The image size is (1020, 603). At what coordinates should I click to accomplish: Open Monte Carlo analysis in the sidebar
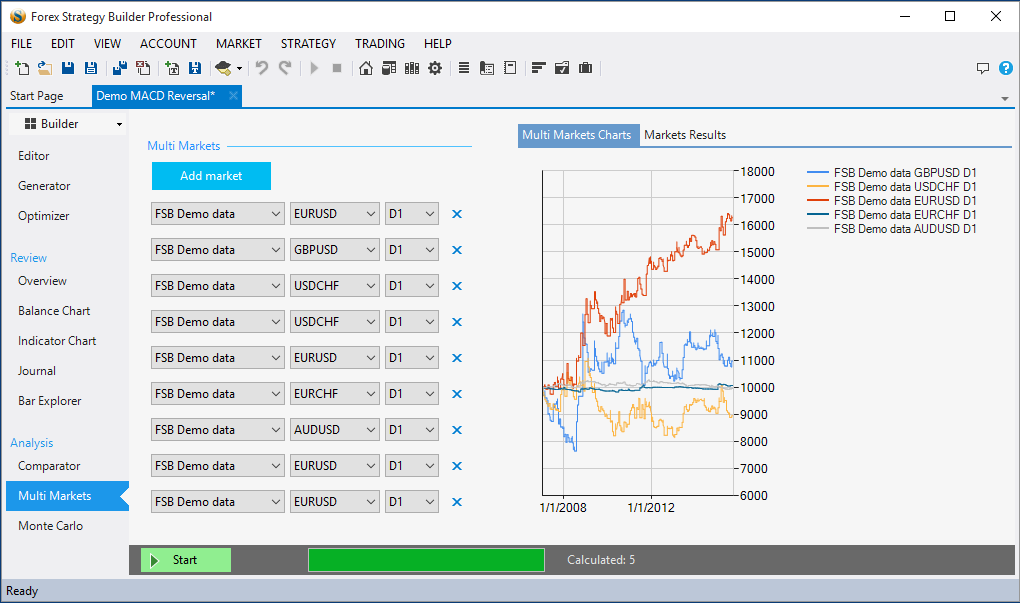[x=51, y=526]
